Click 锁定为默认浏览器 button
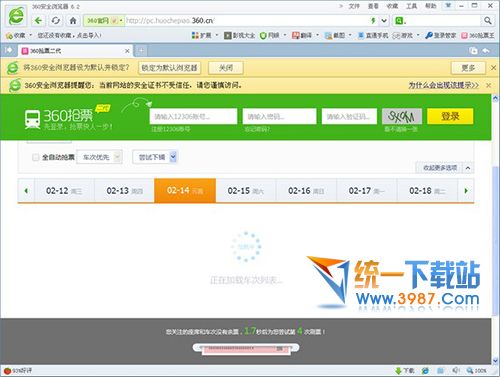Image resolution: width=500 pixels, height=377 pixels. (169, 68)
